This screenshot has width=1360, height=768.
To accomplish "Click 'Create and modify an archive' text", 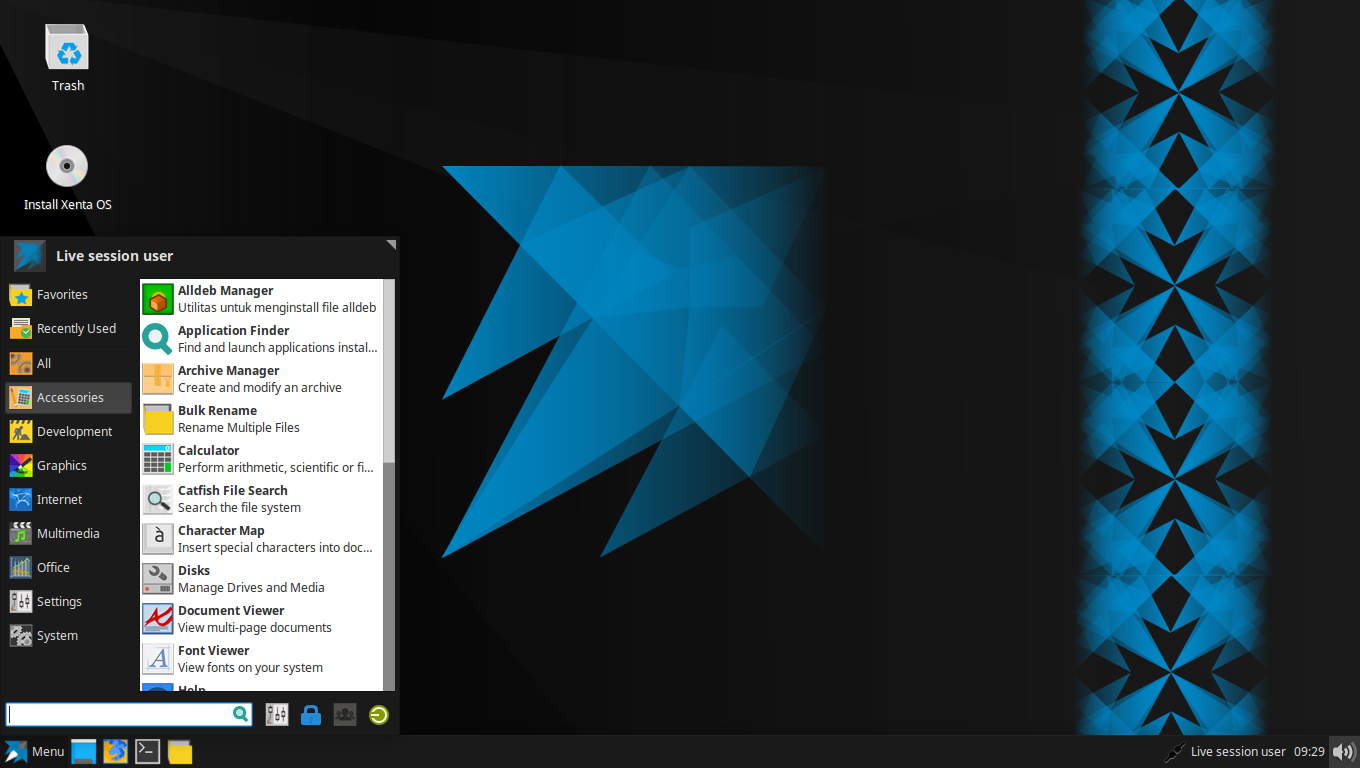I will [x=260, y=388].
